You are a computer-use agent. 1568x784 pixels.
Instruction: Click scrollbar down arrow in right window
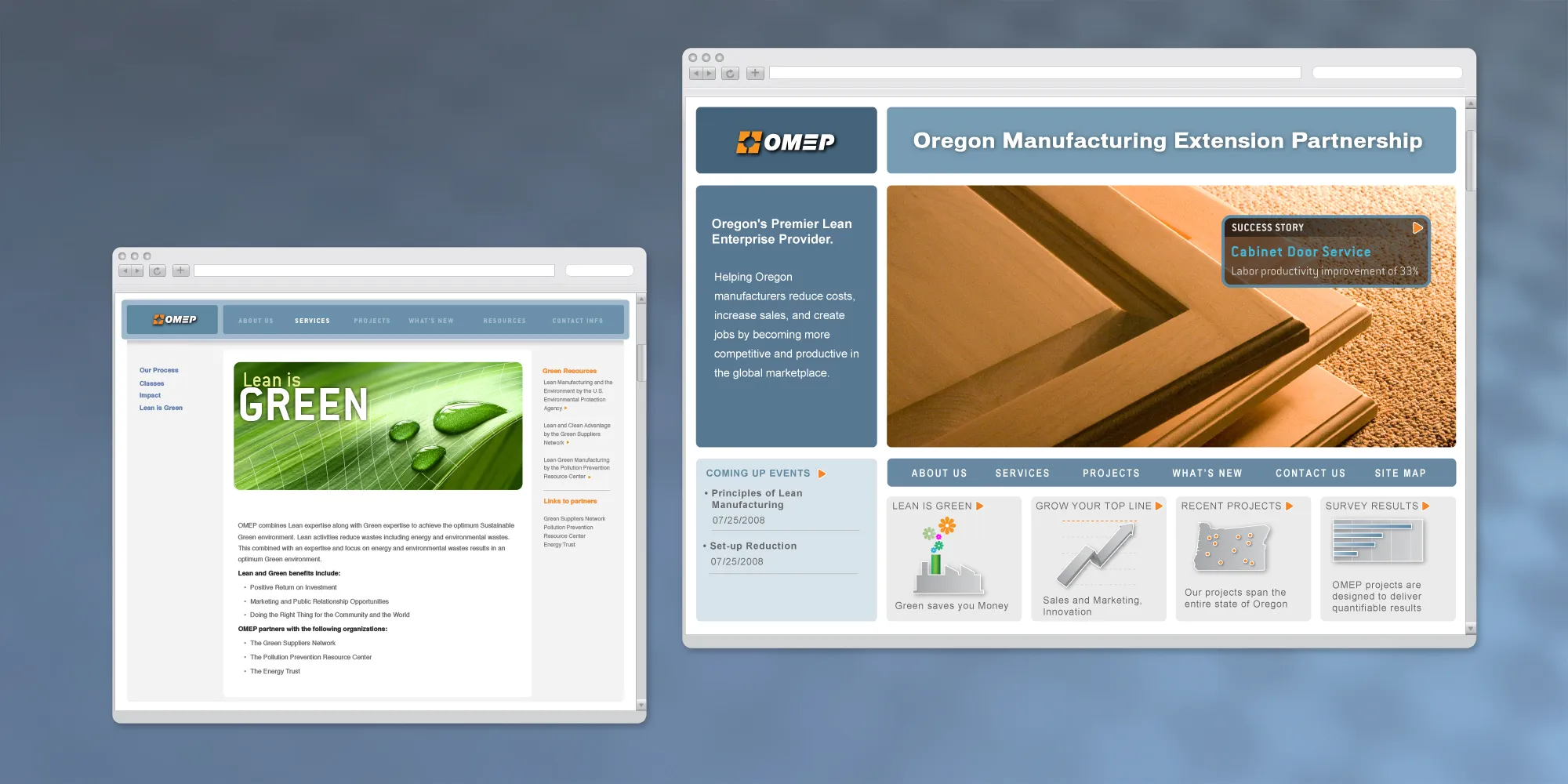(x=1471, y=629)
